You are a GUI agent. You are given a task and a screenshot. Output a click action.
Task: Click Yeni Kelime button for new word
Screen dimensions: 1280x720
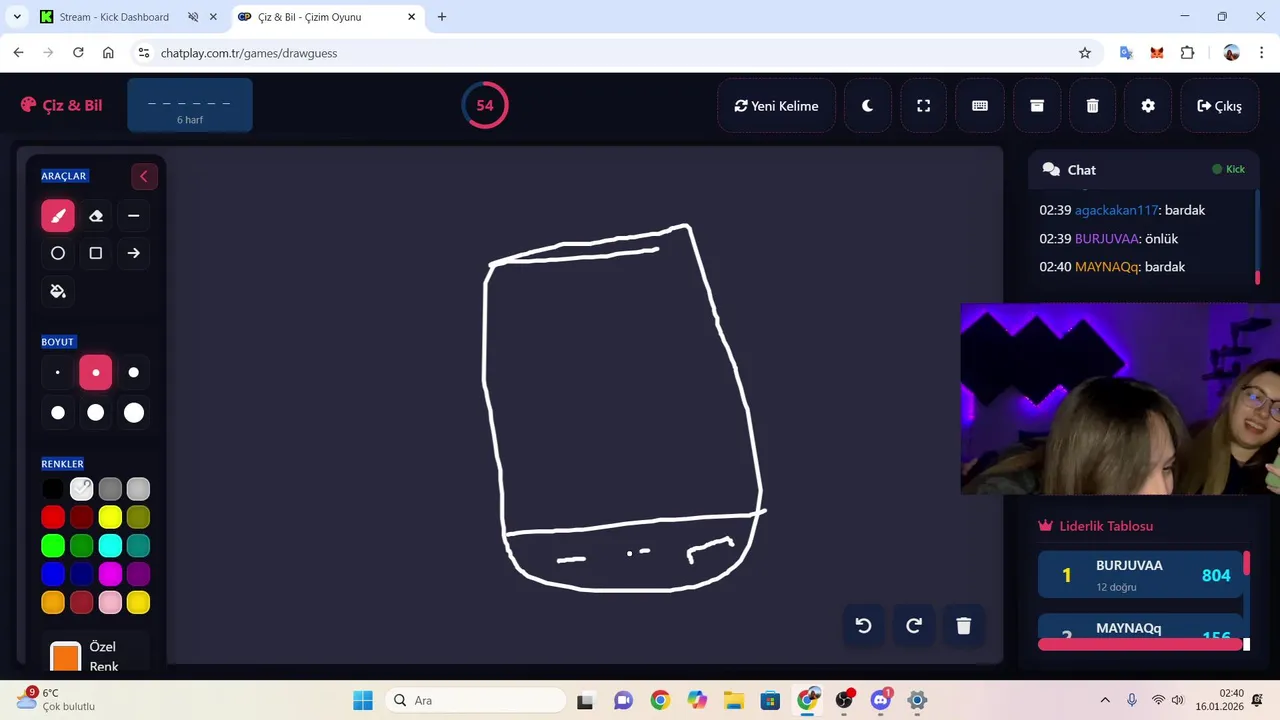(x=776, y=106)
